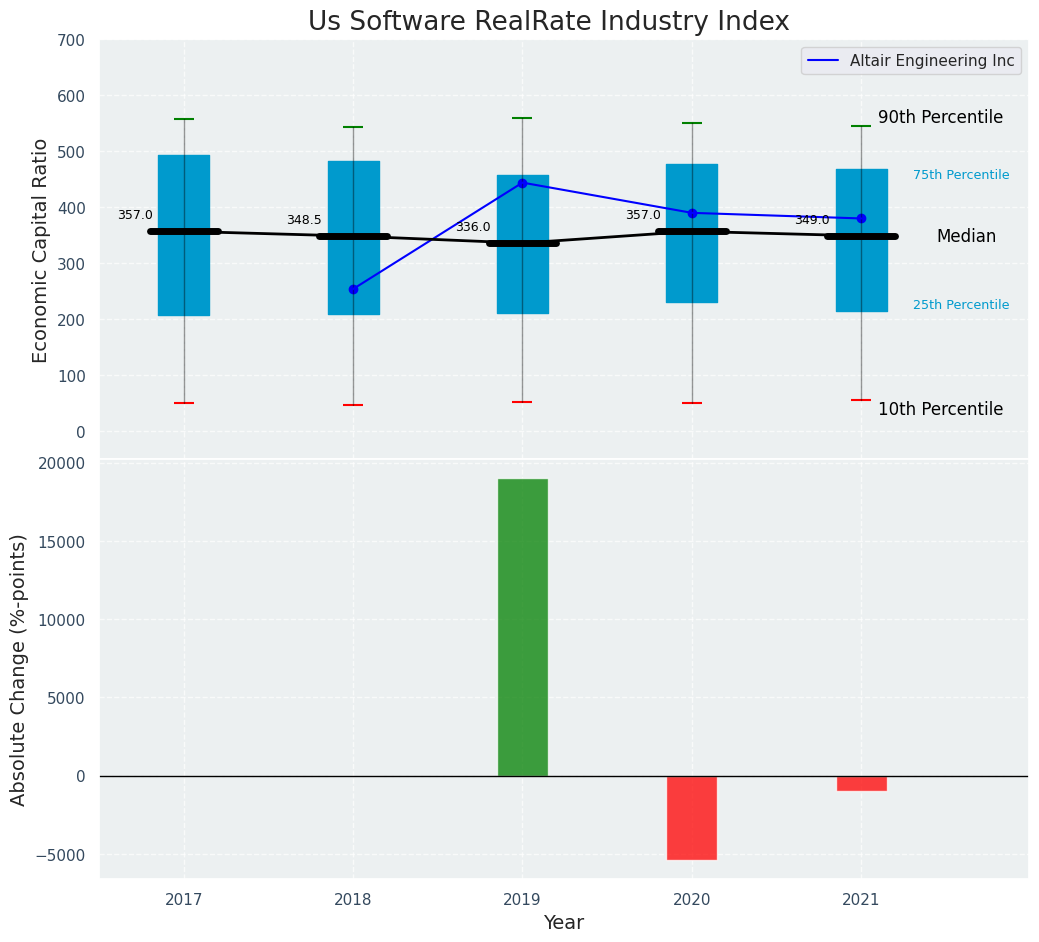Click the Economic Capital Ratio axis title
The height and width of the screenshot is (942, 1039).
[x=41, y=250]
